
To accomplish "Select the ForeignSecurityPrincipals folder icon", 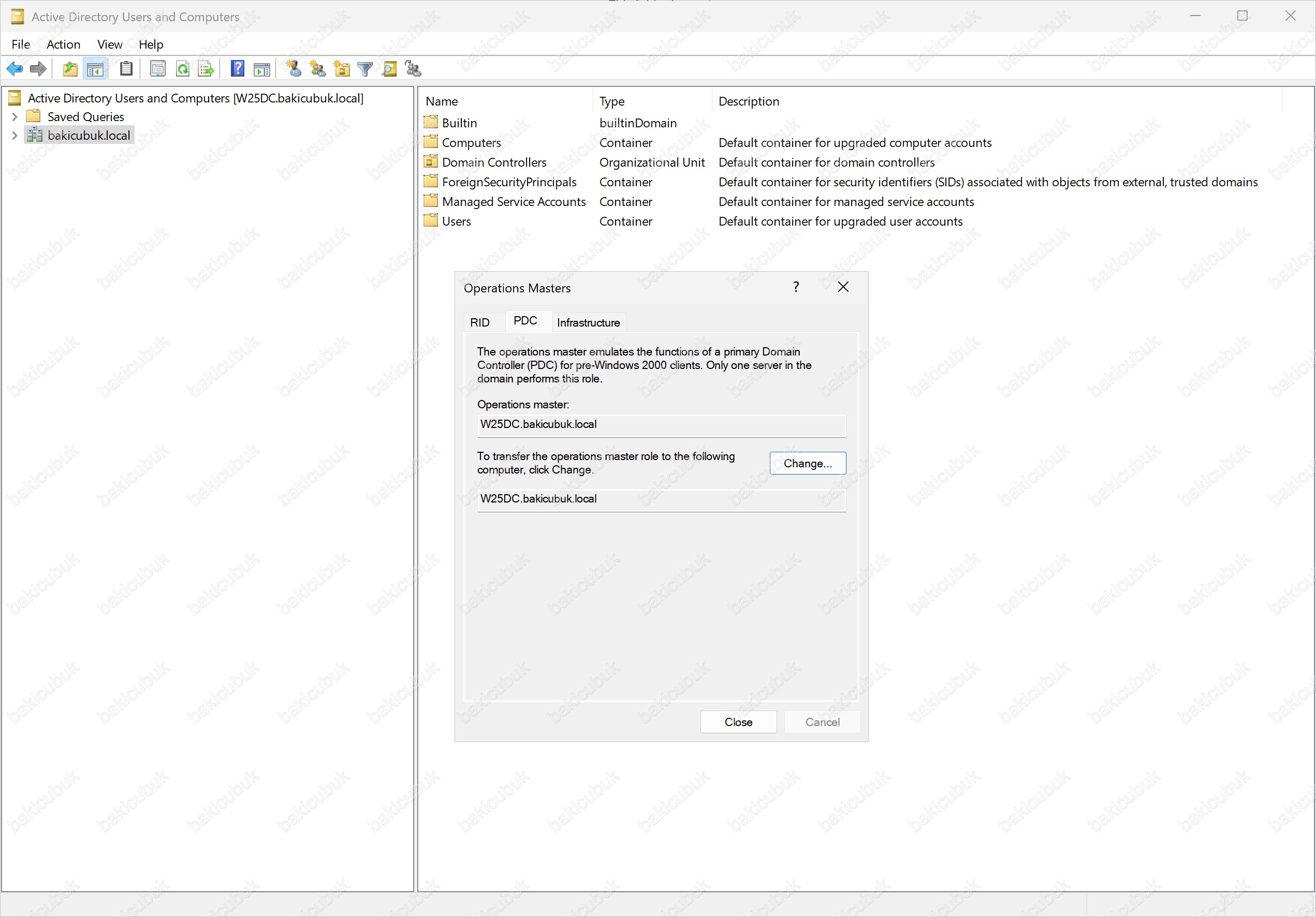I will coord(431,182).
